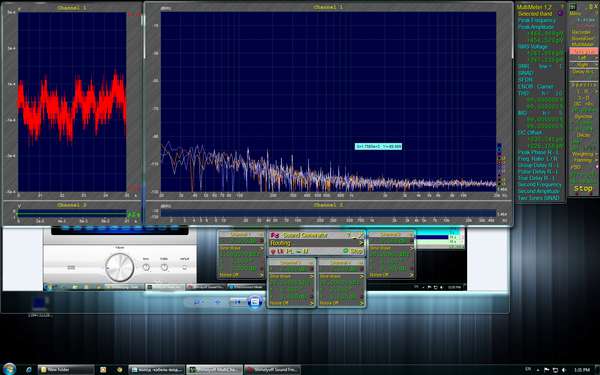
Task: Expand Noise Off dropdown in rightmost generator
Action: [391, 275]
